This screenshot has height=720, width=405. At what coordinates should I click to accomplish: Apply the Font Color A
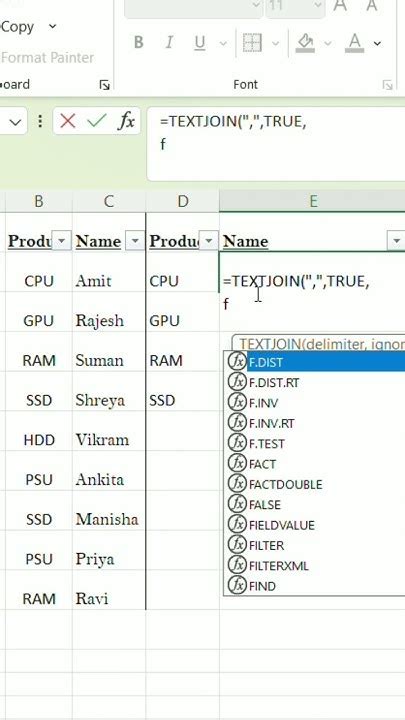coord(354,43)
